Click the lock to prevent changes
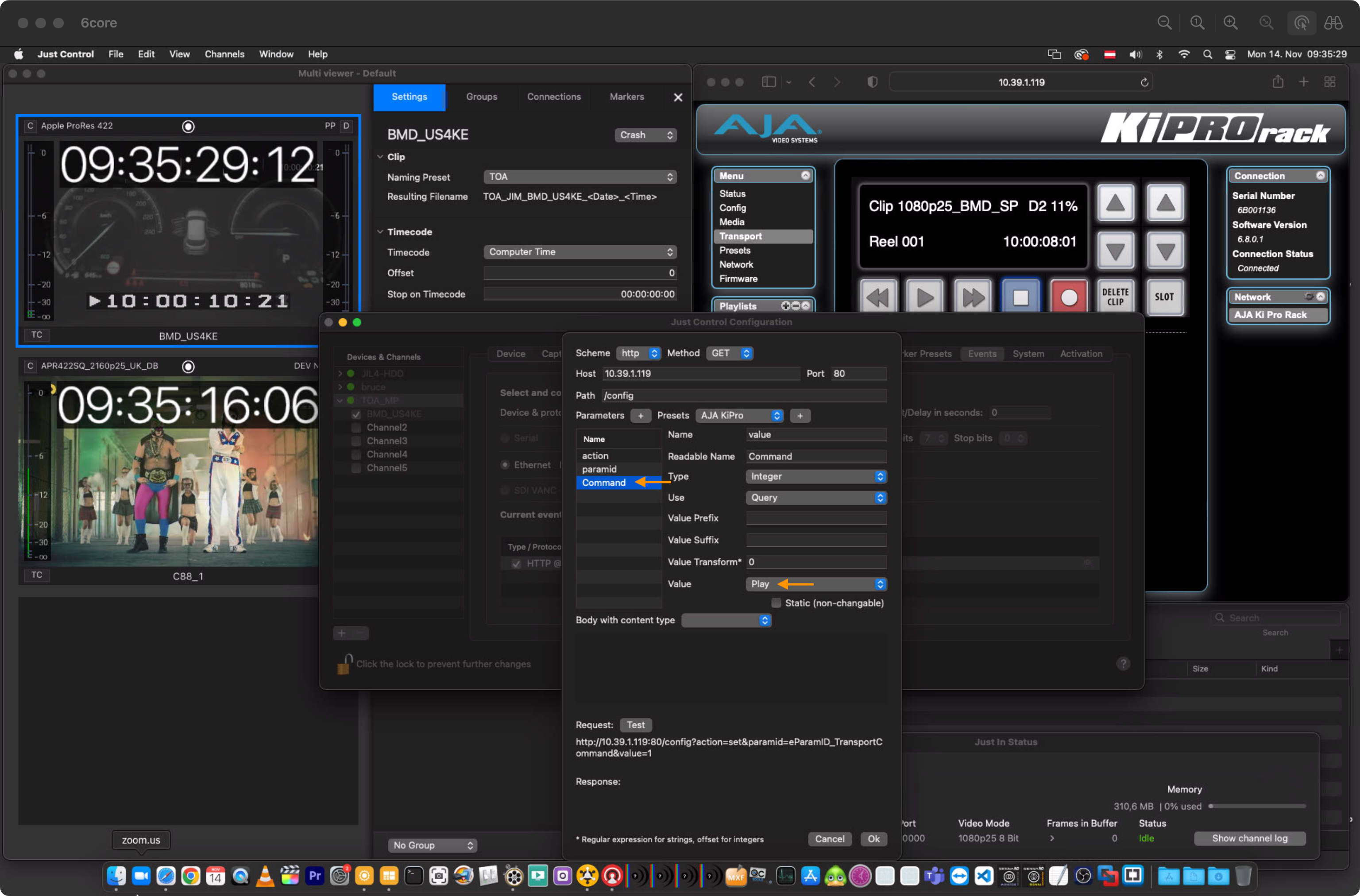 click(344, 664)
